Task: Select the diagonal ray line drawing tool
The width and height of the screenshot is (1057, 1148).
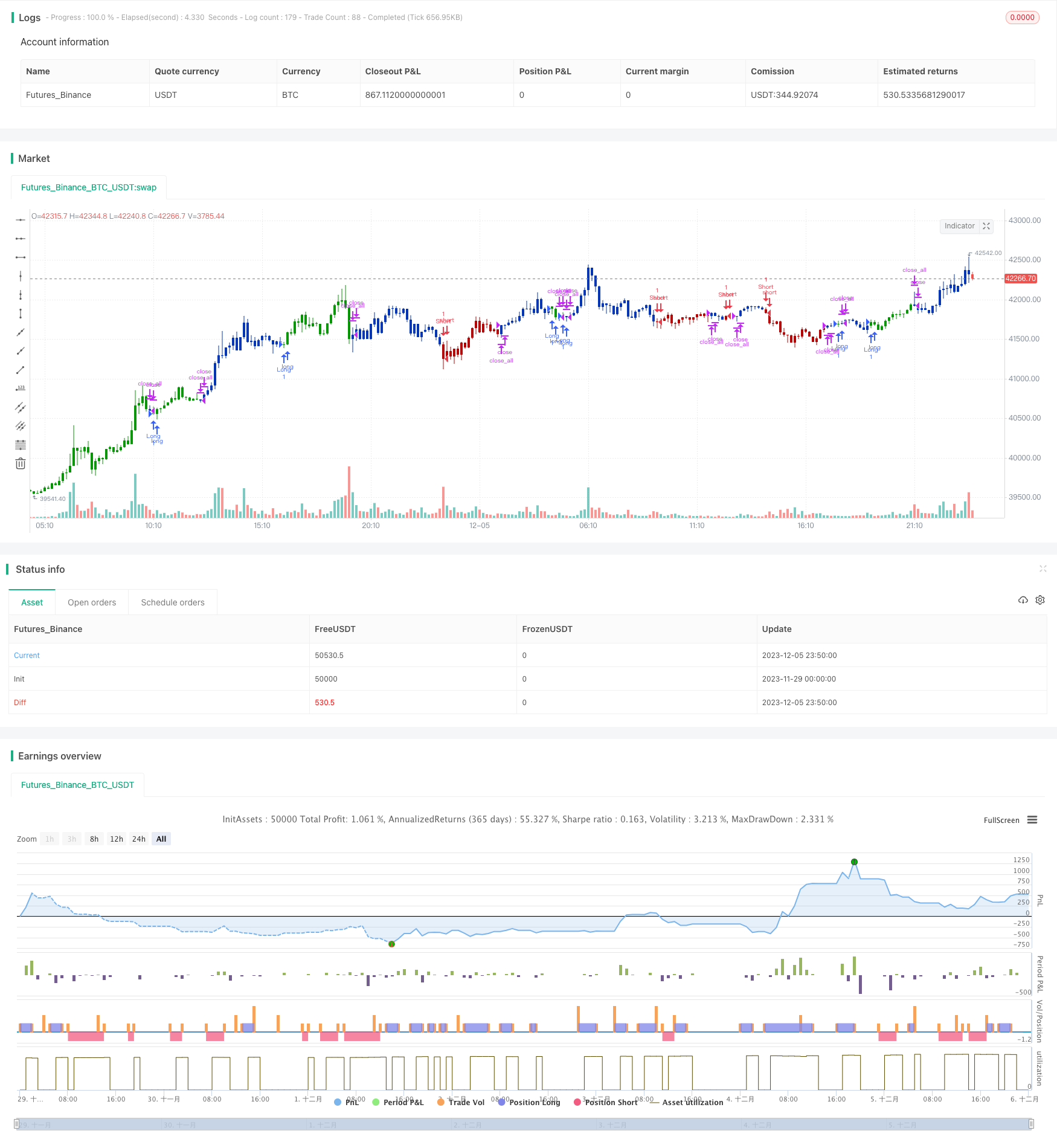Action: click(21, 351)
